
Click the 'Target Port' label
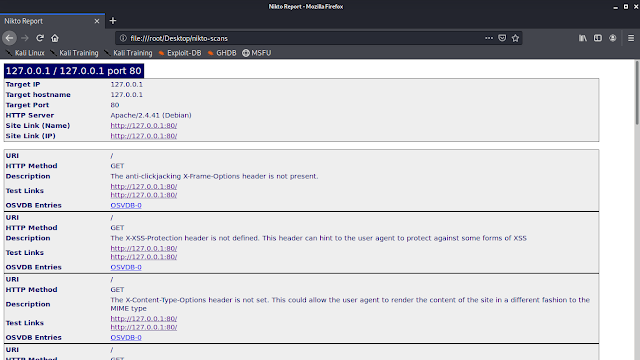27,105
